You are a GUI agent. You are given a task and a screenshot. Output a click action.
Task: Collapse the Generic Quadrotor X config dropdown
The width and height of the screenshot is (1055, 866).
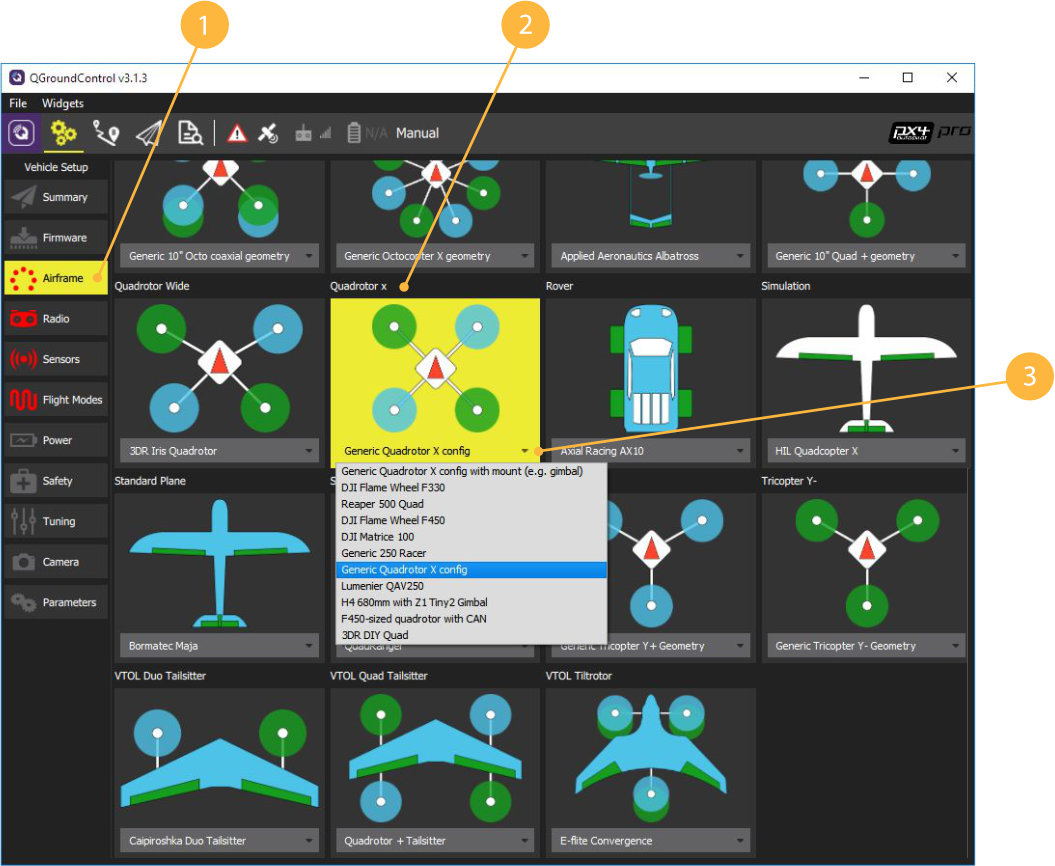(435, 451)
